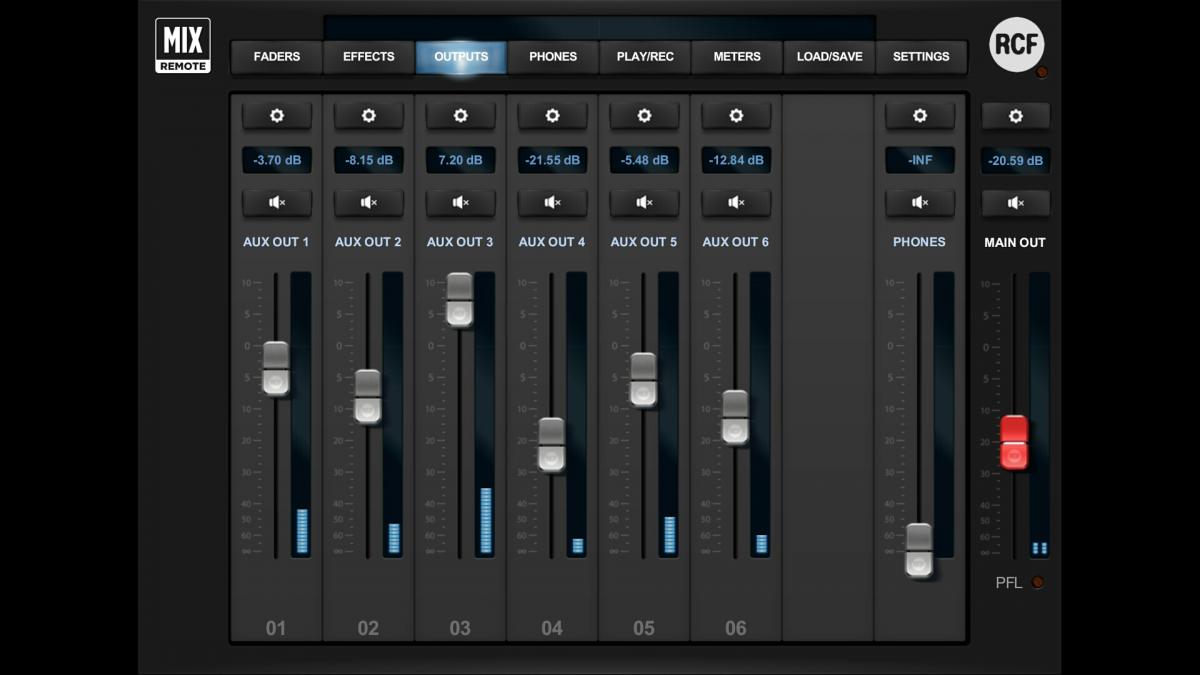The height and width of the screenshot is (675, 1200).
Task: Click the MIX Remote logo
Action: coord(183,46)
